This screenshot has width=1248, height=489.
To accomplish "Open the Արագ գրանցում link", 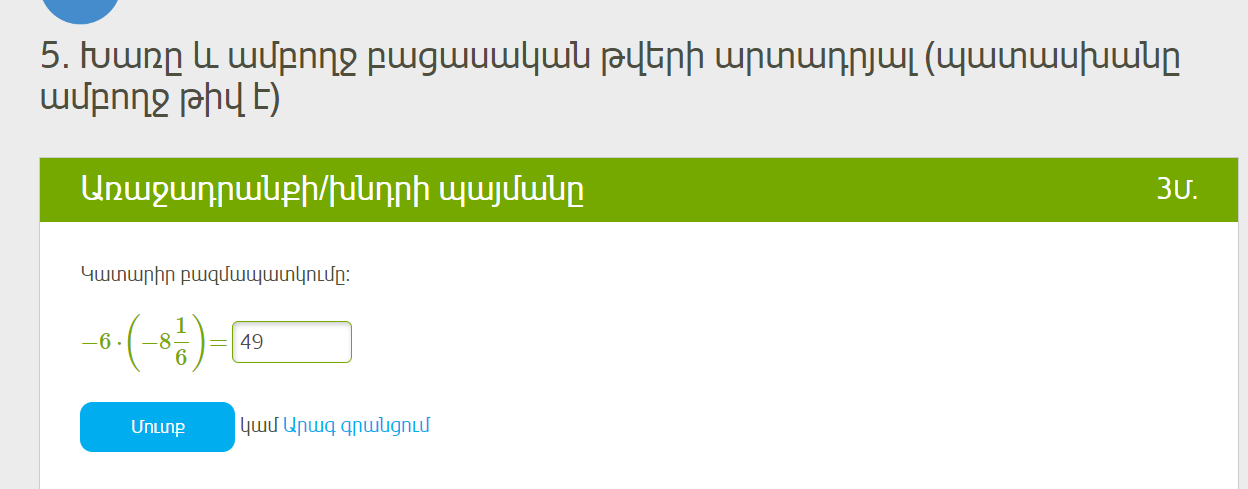I will [x=356, y=425].
